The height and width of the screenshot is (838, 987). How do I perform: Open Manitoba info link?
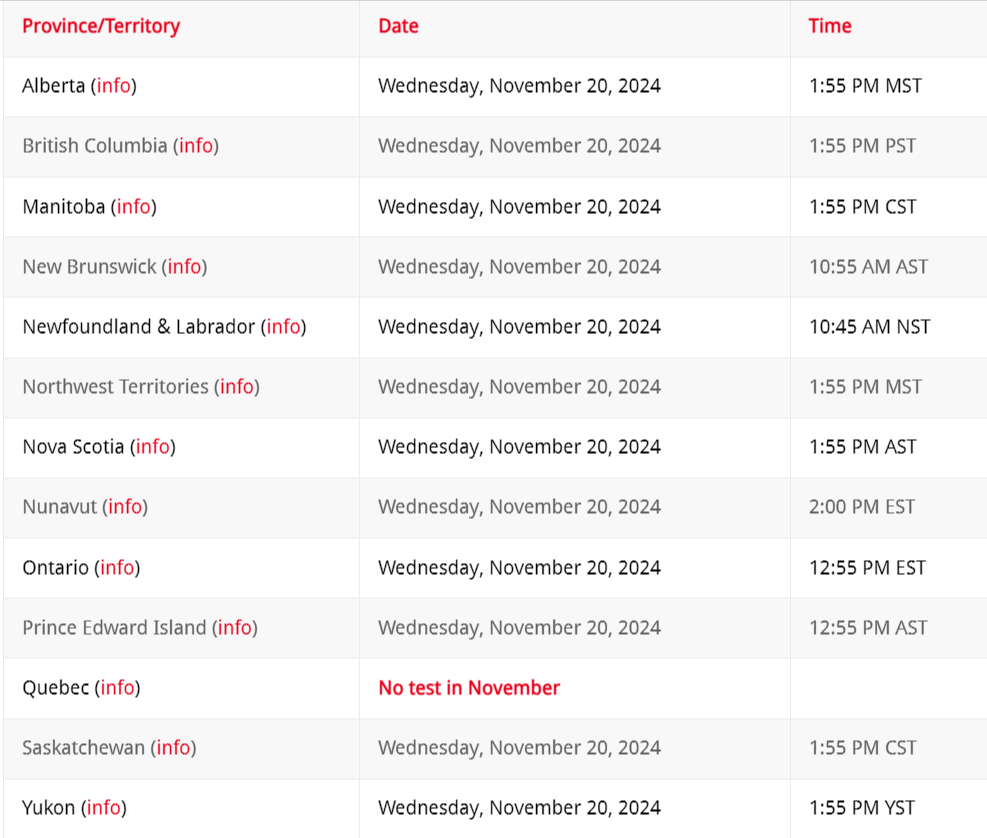pyautogui.click(x=133, y=207)
